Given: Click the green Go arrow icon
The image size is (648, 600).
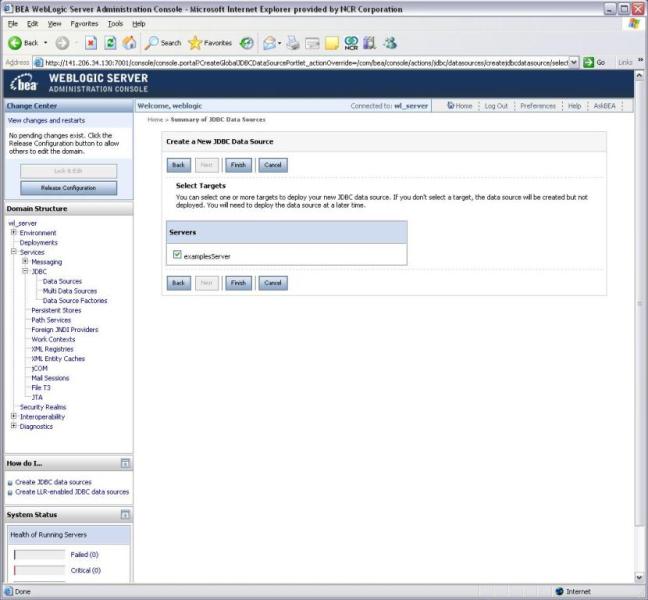Looking at the screenshot, I should (588, 62).
